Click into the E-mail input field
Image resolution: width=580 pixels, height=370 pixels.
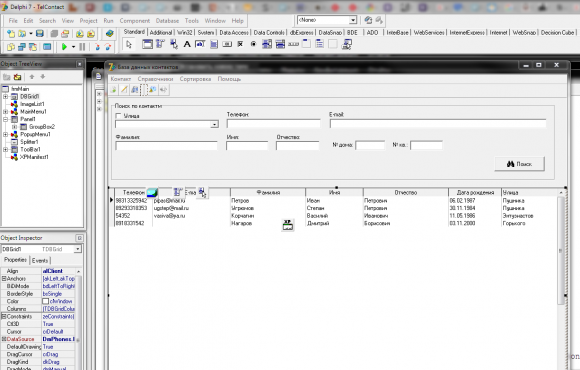click(x=438, y=124)
